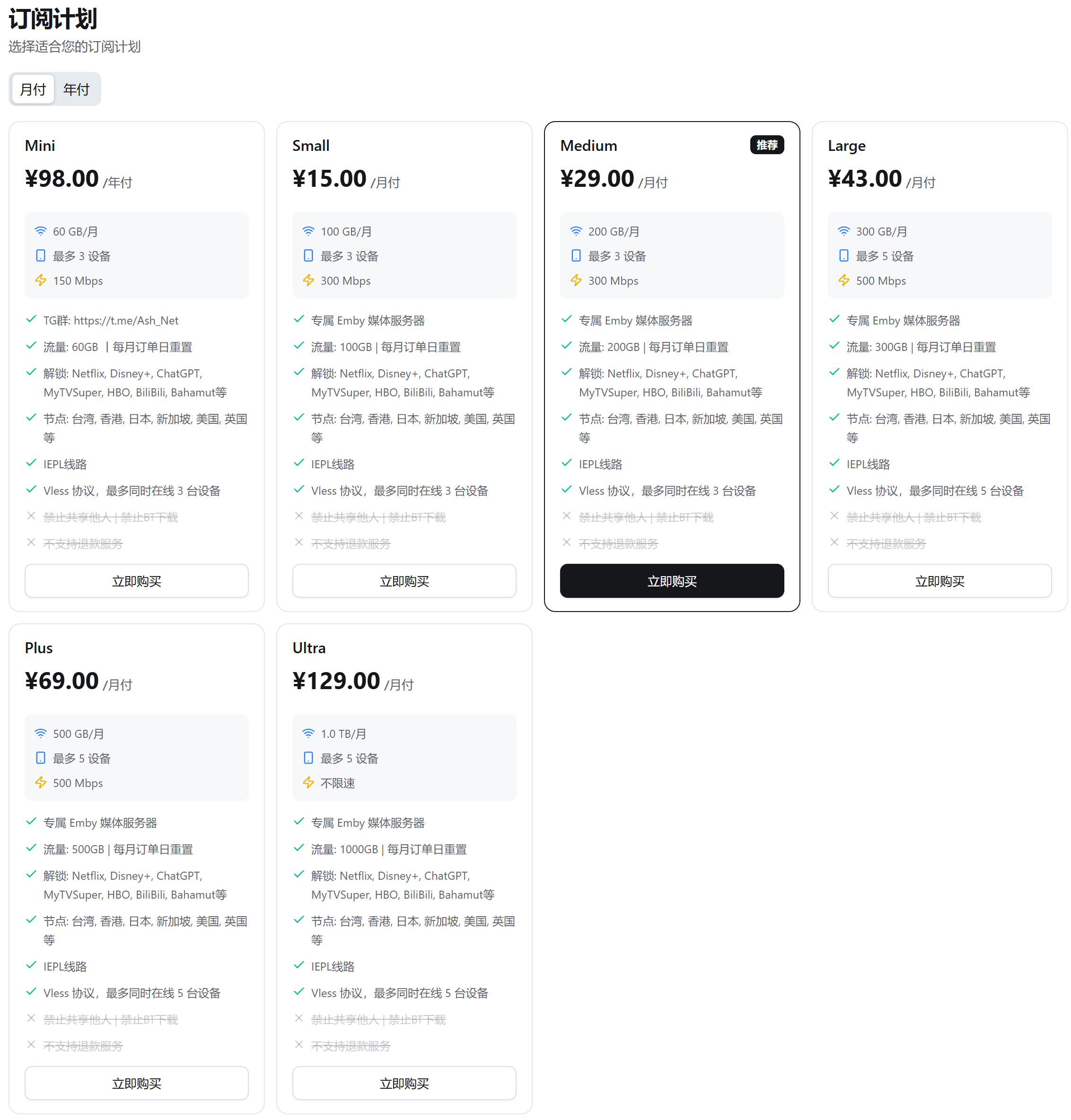Click the 推荐 badge on Medium card
Screen dimensions: 1071x1120
[x=767, y=145]
